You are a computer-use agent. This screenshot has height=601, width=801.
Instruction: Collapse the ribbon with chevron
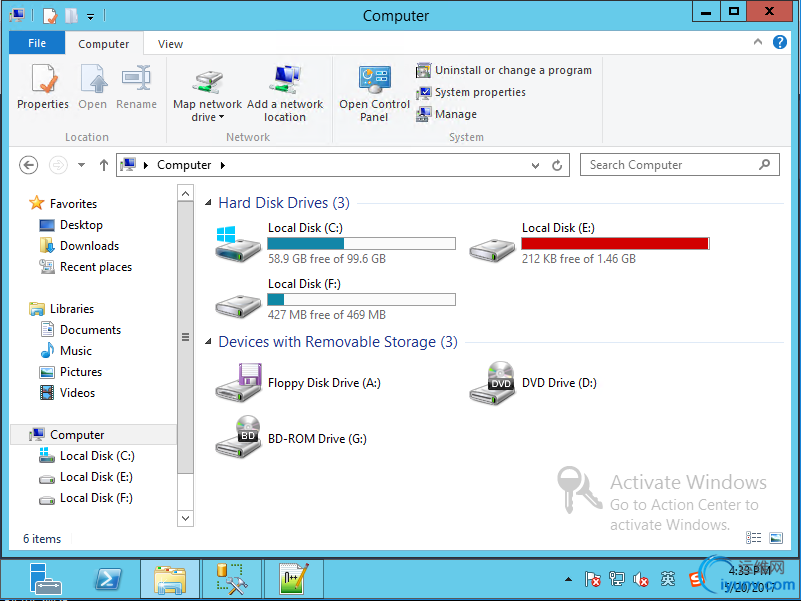pyautogui.click(x=758, y=42)
